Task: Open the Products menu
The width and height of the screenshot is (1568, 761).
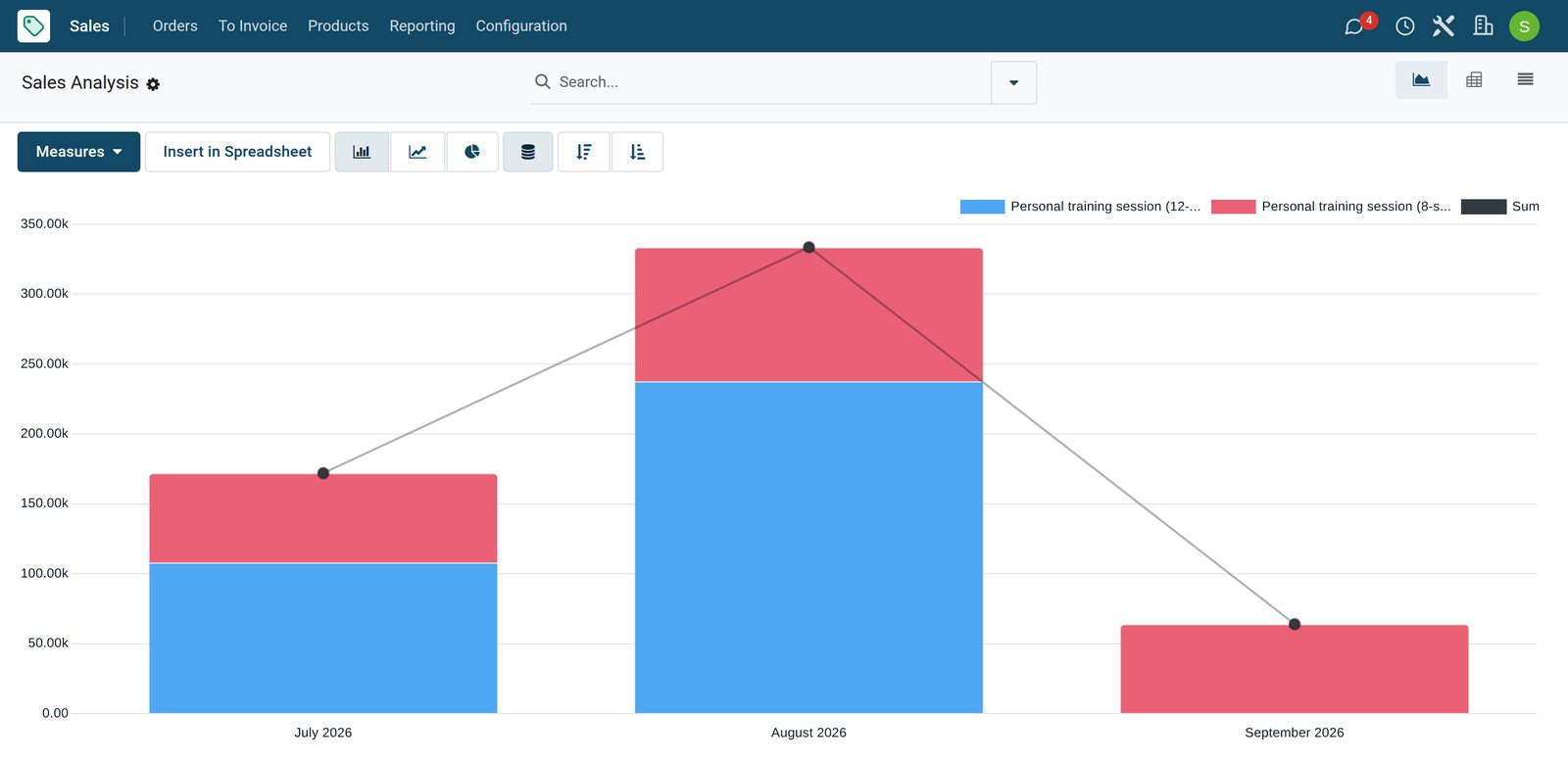Action: coord(338,26)
